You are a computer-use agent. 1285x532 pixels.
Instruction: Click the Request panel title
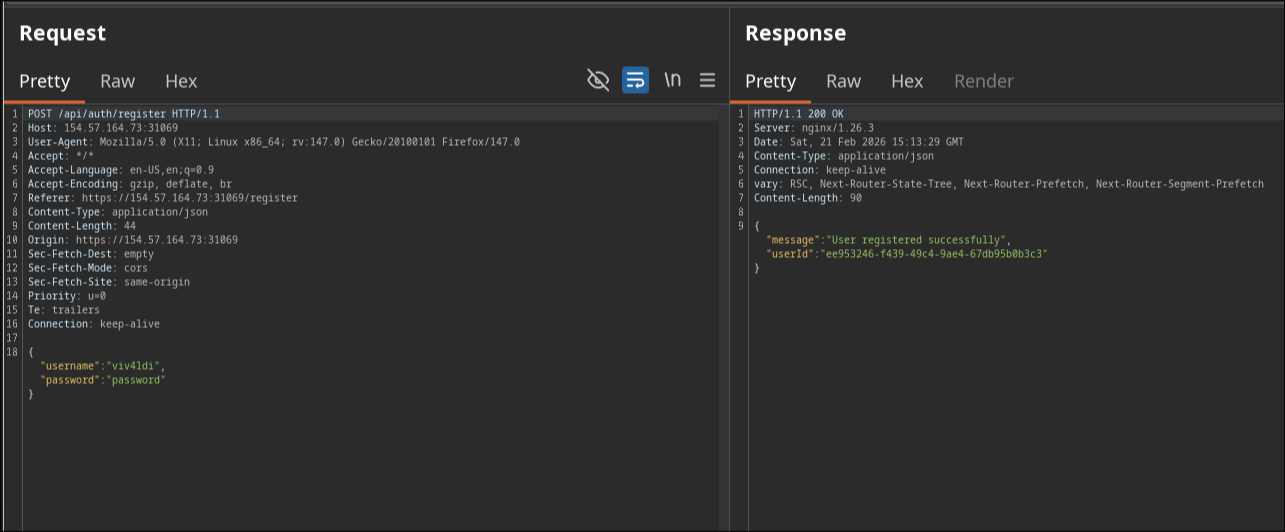[x=62, y=33]
